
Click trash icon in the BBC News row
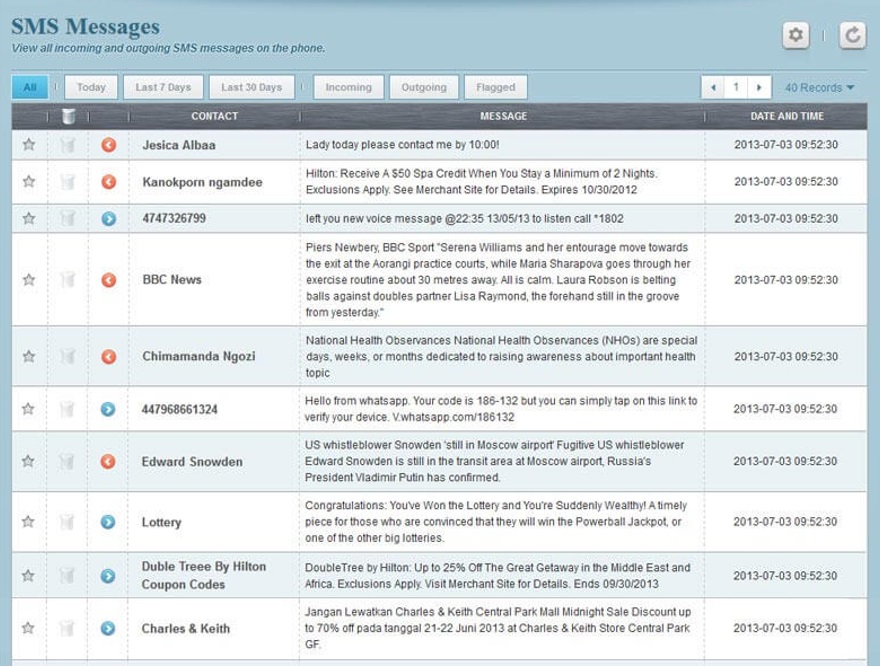67,280
